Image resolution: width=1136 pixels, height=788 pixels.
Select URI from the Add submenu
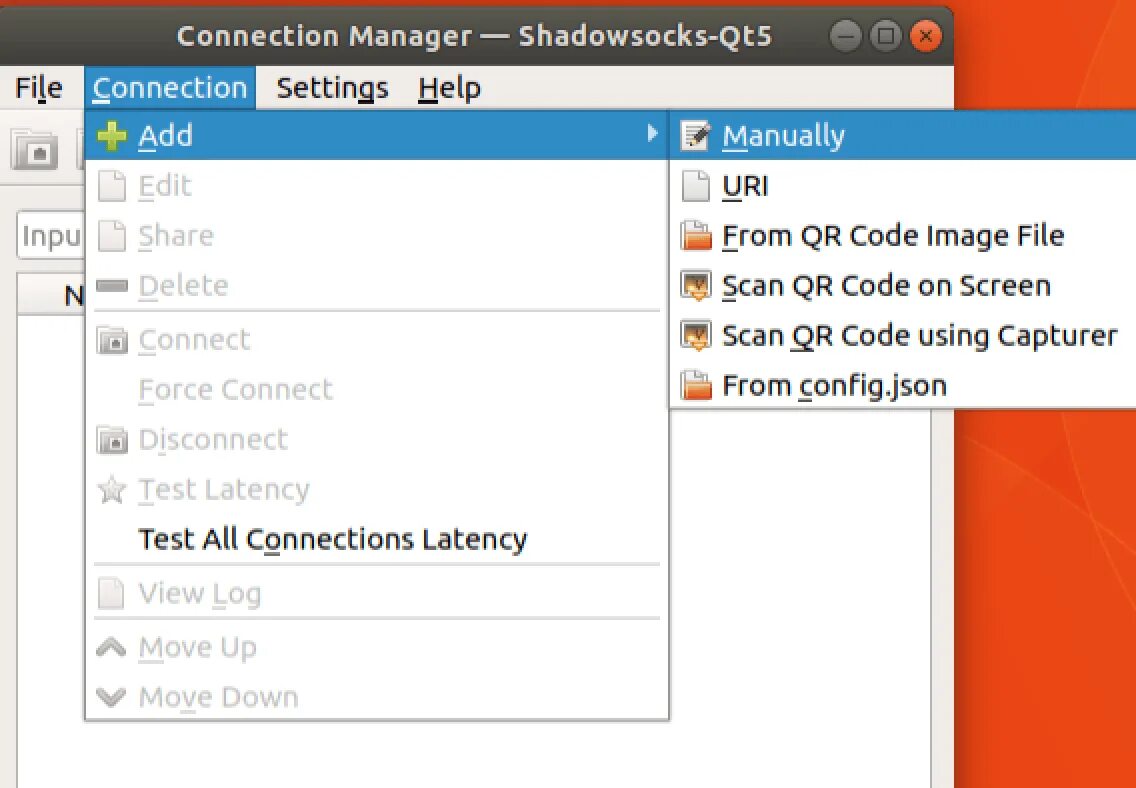pyautogui.click(x=903, y=186)
